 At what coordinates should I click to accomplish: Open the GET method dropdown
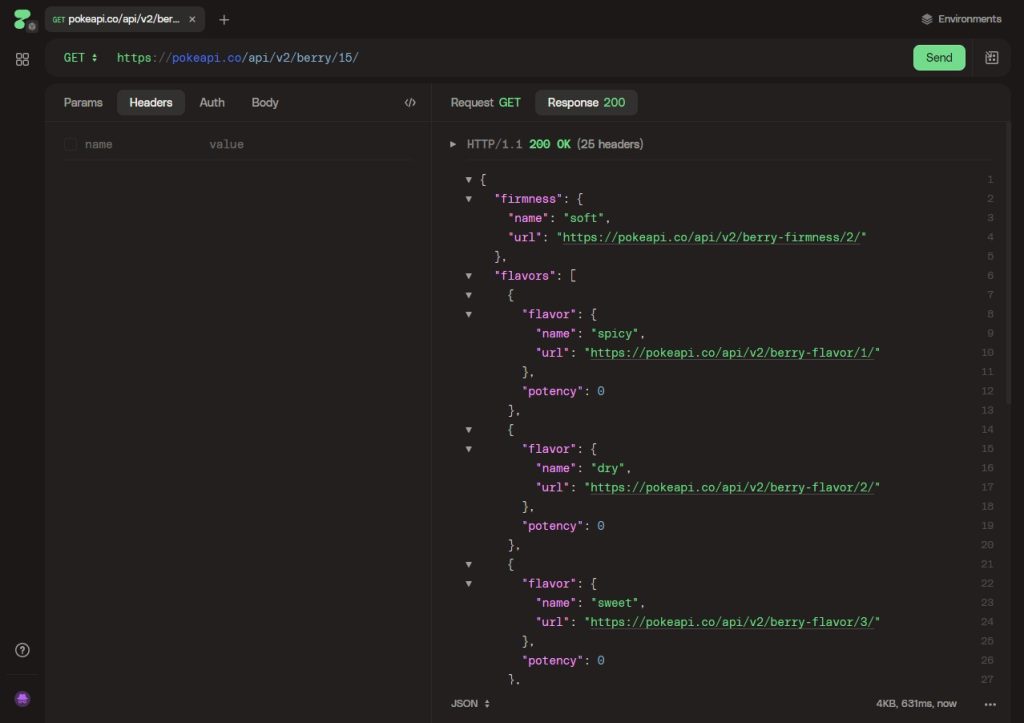click(80, 57)
